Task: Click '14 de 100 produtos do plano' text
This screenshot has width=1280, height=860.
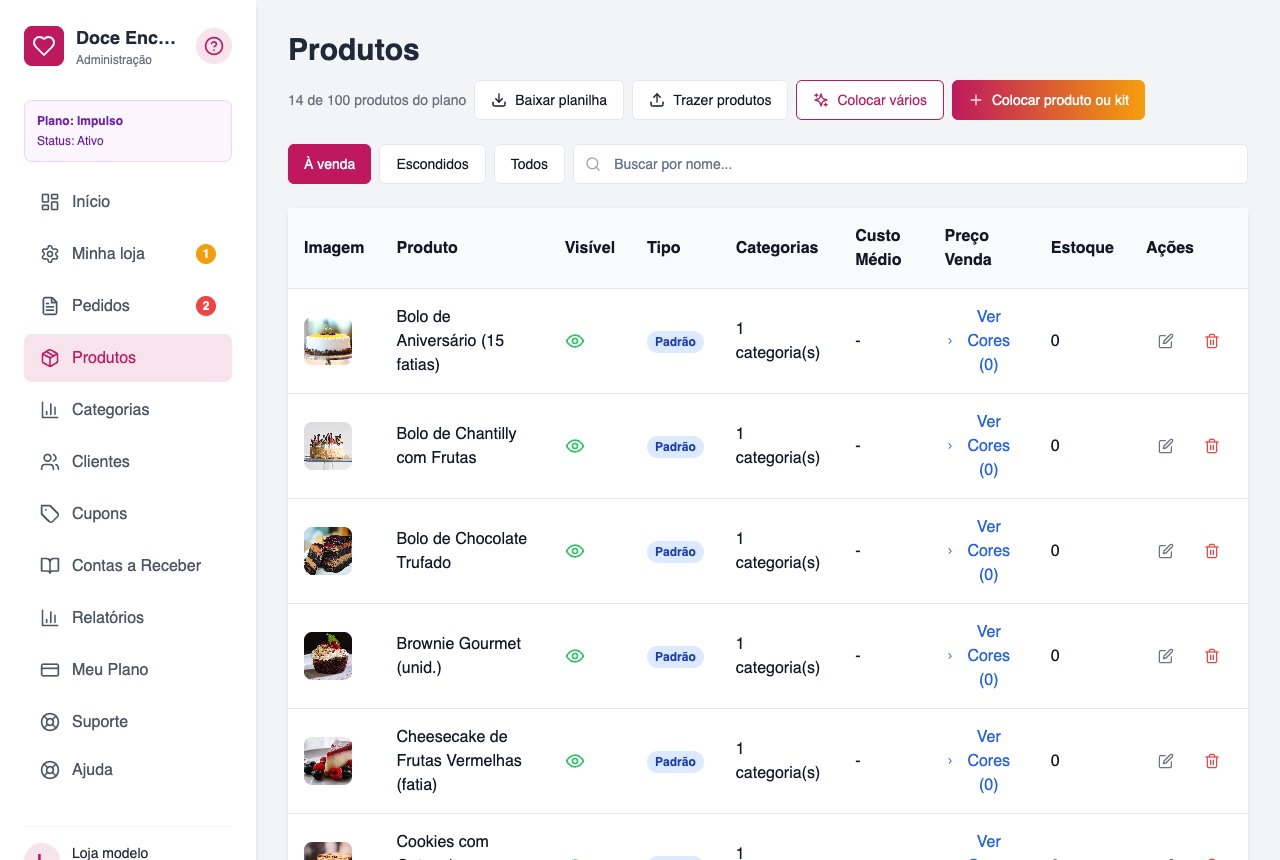Action: (377, 100)
